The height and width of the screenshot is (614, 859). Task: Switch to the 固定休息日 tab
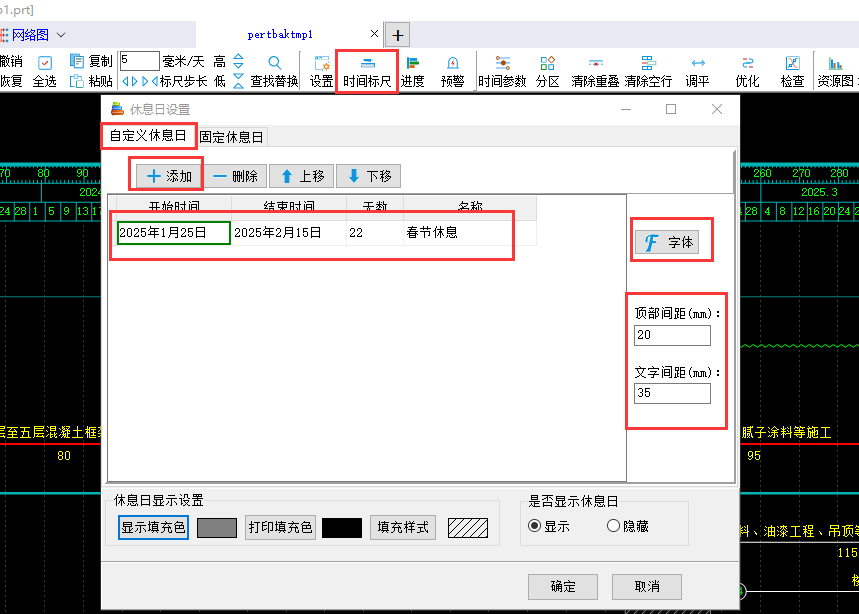pyautogui.click(x=231, y=137)
